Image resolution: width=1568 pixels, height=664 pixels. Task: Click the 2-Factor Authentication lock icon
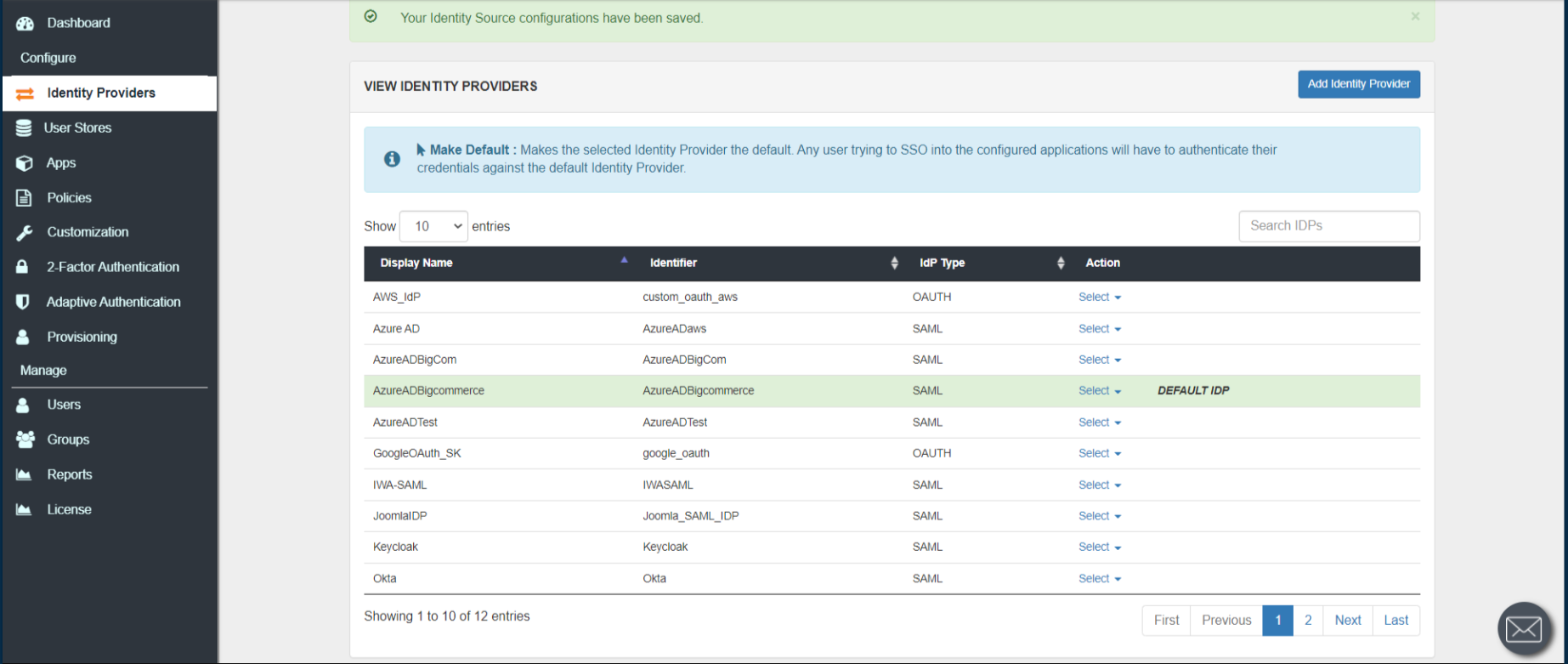click(23, 267)
